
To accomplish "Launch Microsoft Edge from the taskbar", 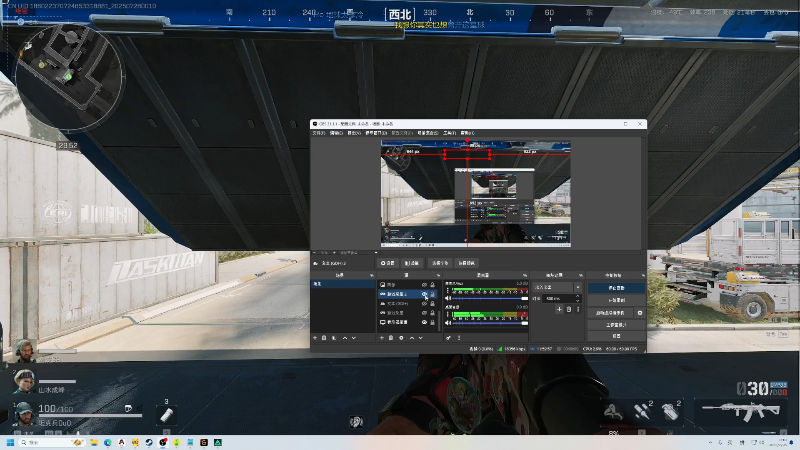I will coord(108,442).
